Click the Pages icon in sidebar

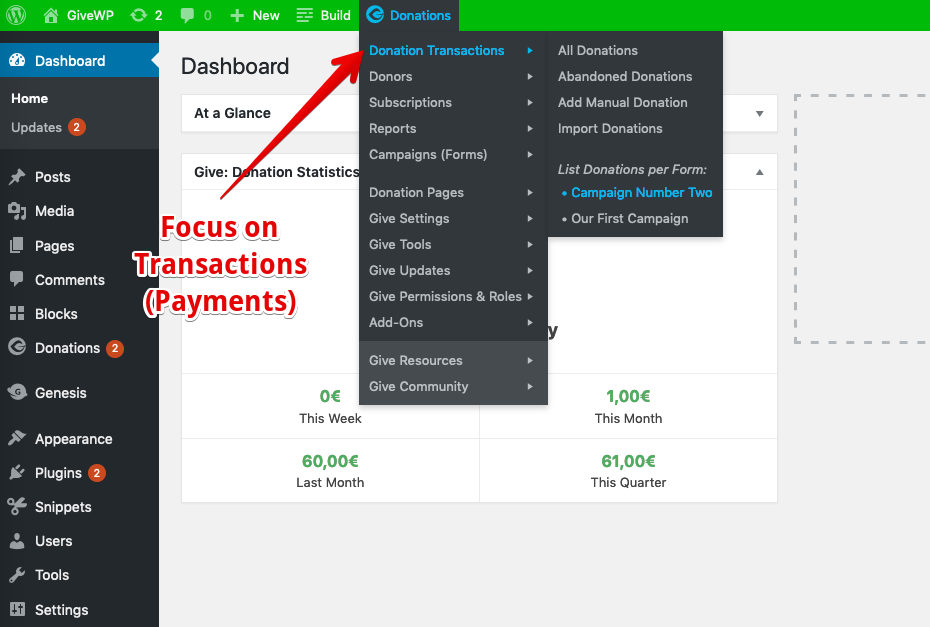17,245
